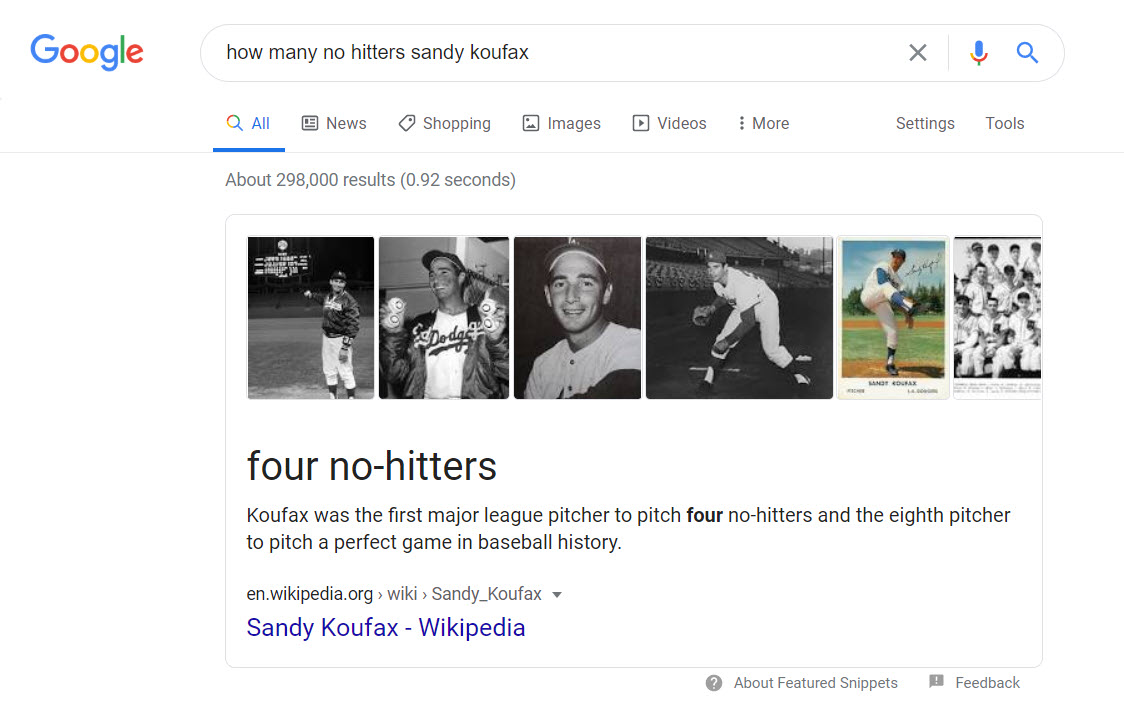Click the About Featured Snippets question icon
This screenshot has width=1124, height=715.
(714, 683)
